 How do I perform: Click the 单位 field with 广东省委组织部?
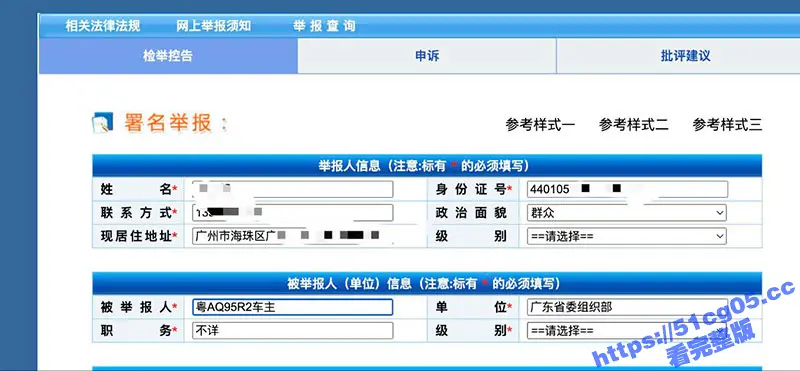point(628,307)
